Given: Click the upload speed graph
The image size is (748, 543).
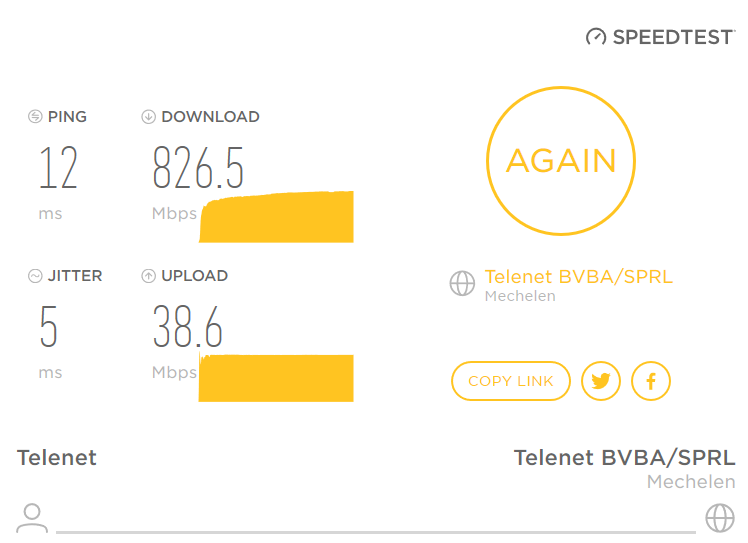Looking at the screenshot, I should (277, 377).
